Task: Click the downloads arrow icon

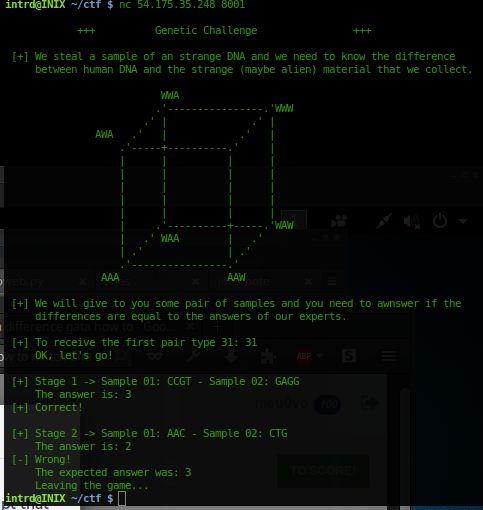Action: (x=231, y=356)
